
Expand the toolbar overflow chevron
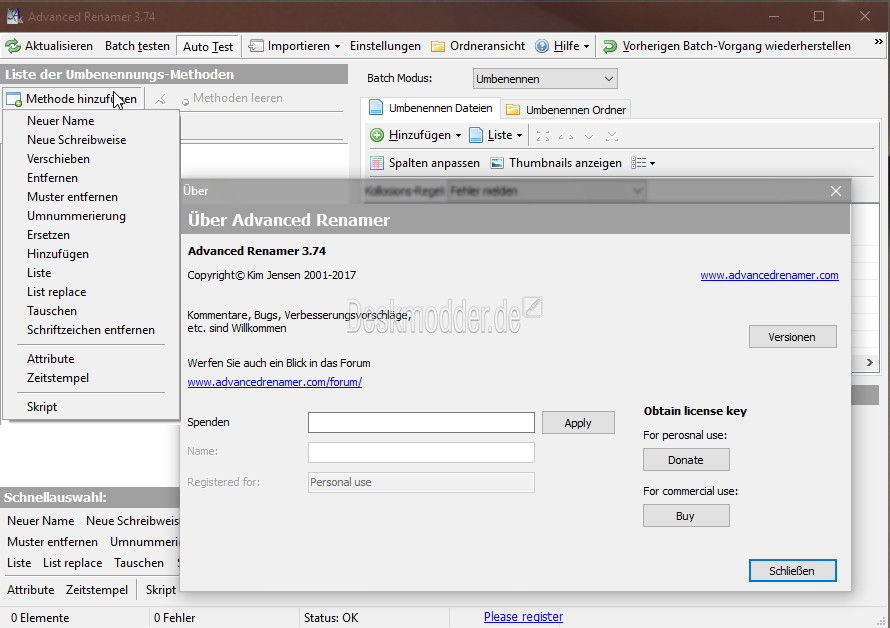click(879, 41)
